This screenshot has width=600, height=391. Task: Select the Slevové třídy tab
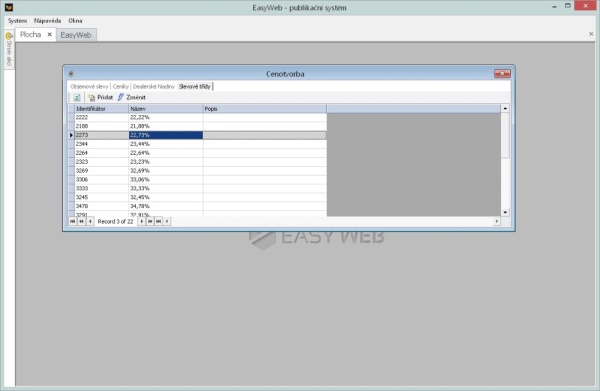pyautogui.click(x=195, y=86)
